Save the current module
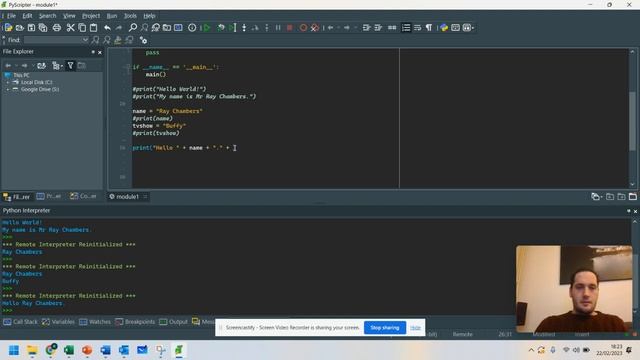The width and height of the screenshot is (640, 360). [31, 28]
